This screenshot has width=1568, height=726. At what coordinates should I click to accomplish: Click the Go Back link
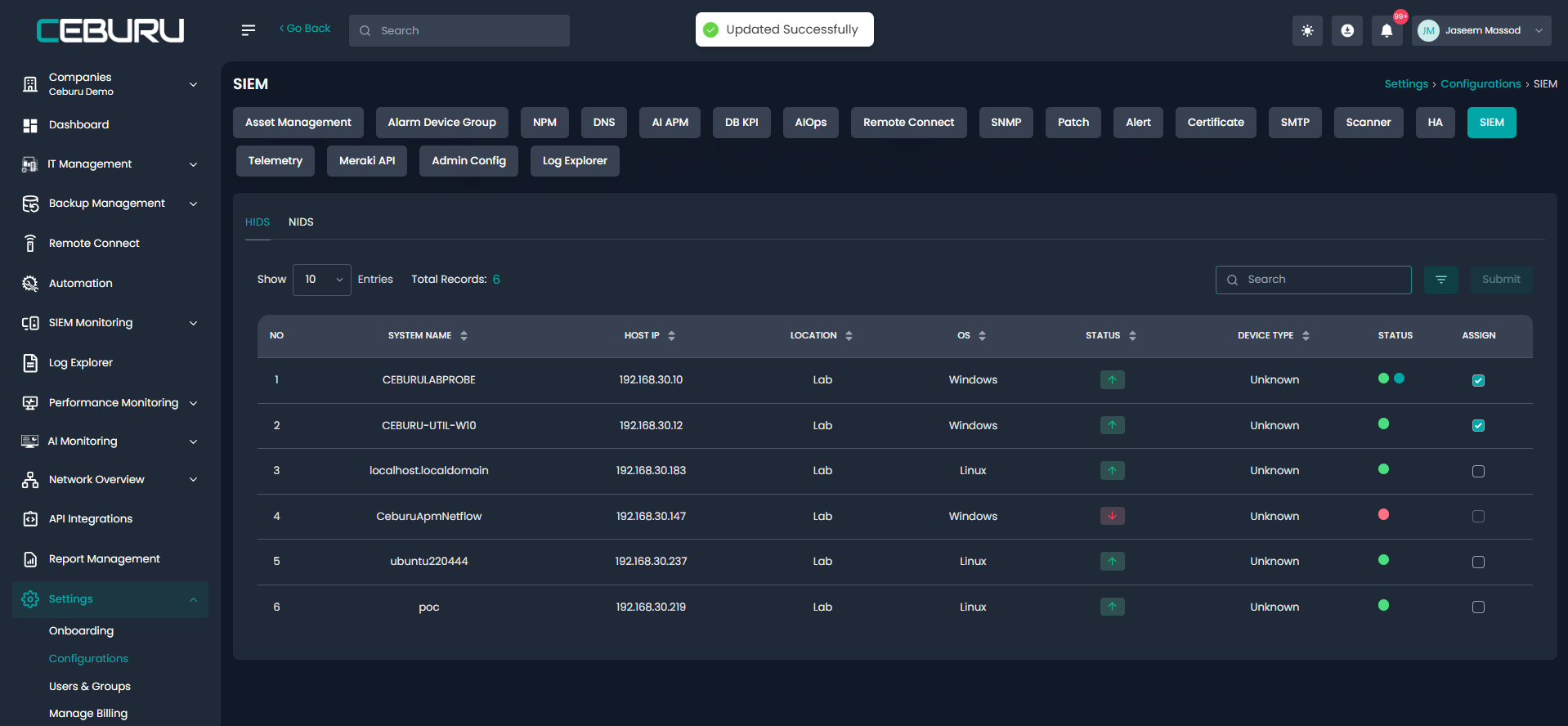click(x=305, y=29)
